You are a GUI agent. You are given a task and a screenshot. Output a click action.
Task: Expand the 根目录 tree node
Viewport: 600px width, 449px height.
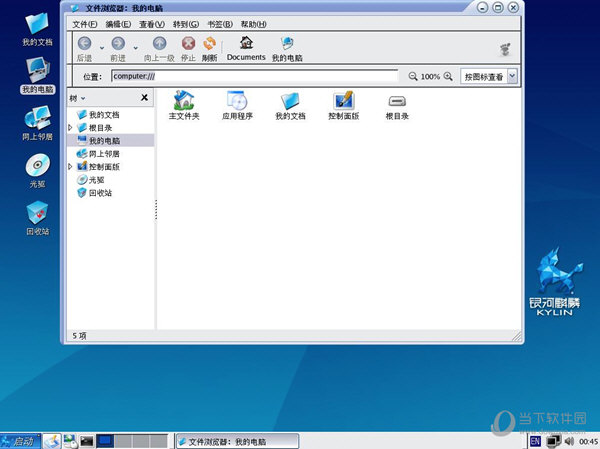click(x=70, y=127)
